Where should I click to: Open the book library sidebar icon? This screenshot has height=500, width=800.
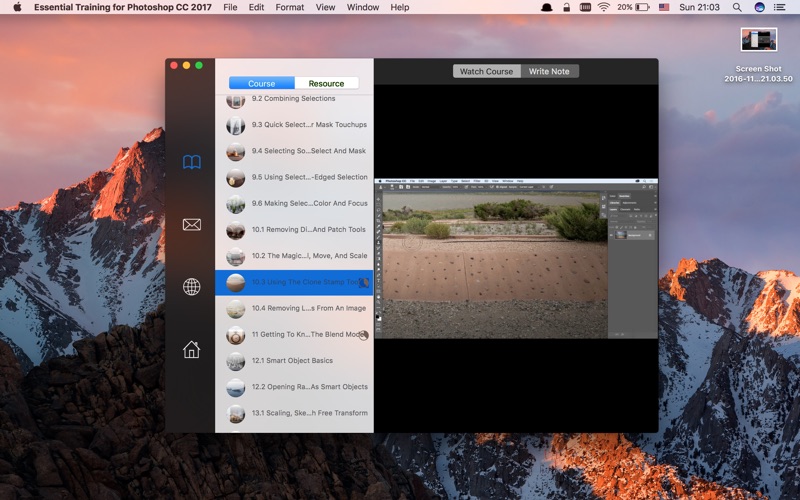tap(192, 162)
